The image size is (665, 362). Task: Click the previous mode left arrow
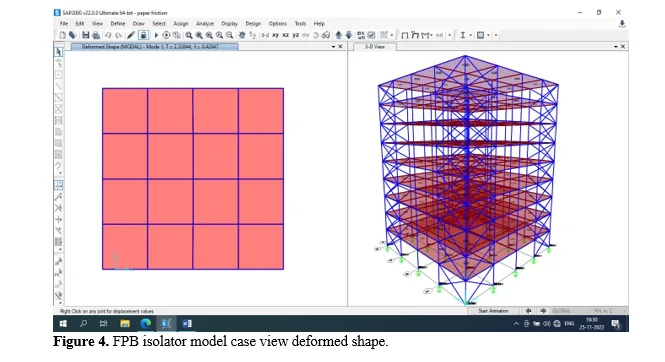[528, 311]
